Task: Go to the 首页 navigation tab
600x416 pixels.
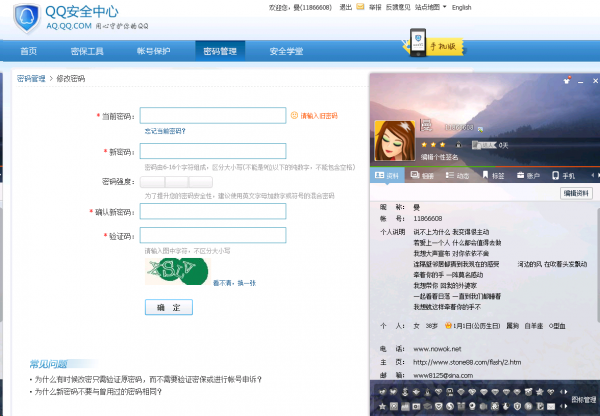Action: (29, 51)
